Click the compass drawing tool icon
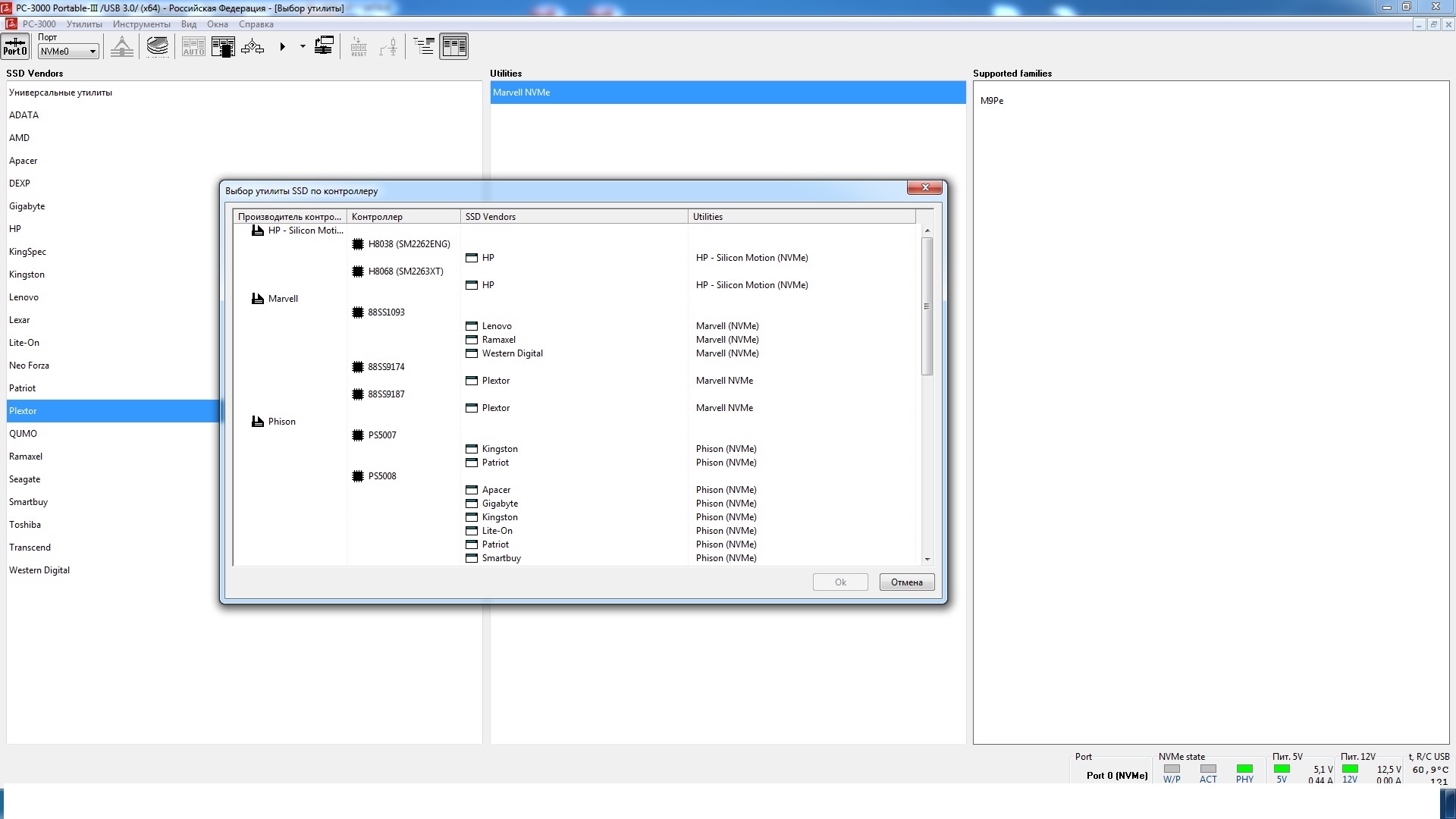1456x819 pixels. coord(121,46)
